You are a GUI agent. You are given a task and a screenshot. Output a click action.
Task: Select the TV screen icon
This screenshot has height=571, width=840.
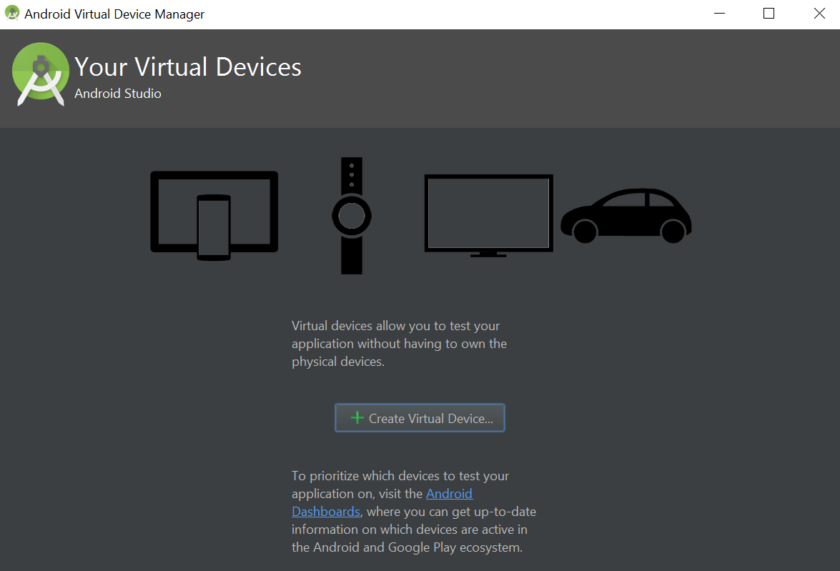click(x=488, y=212)
